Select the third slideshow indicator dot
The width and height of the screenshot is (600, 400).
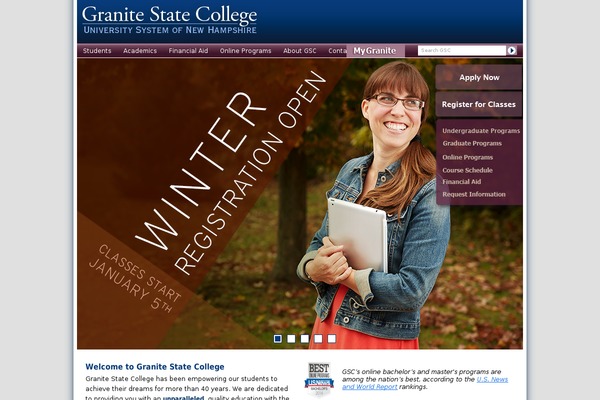click(x=305, y=339)
